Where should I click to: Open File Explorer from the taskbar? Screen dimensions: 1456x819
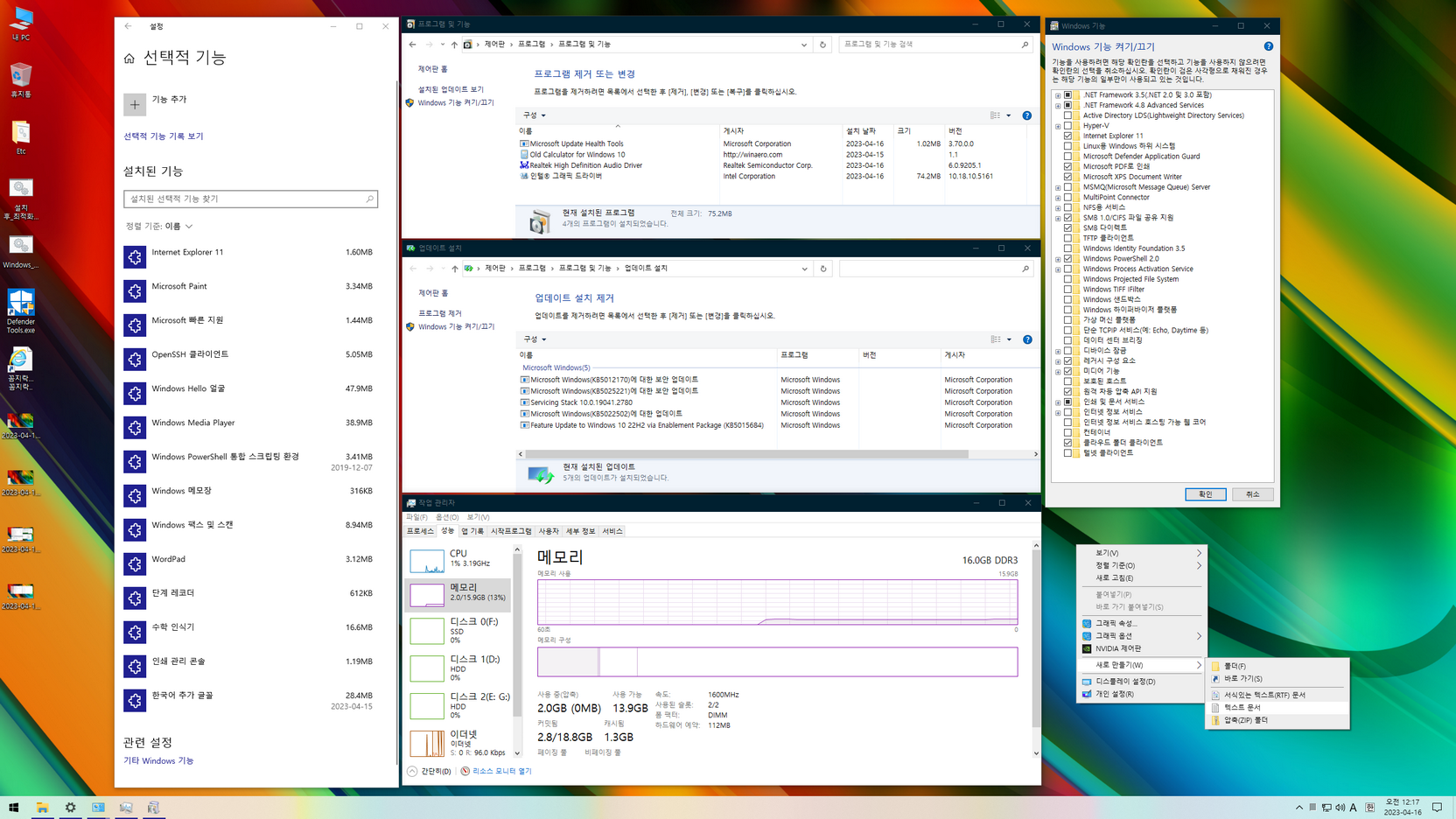(x=42, y=808)
